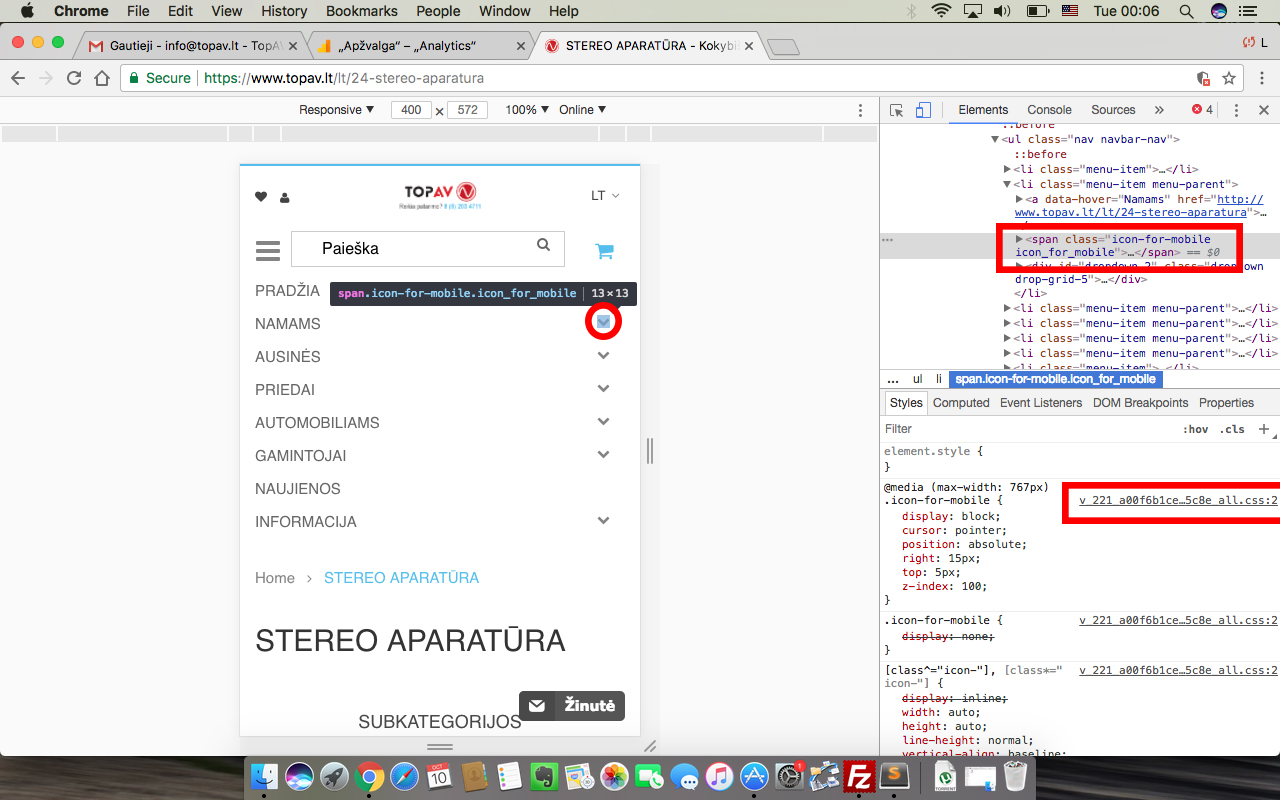Open the App Store from the Dock
This screenshot has width=1280, height=800.
pos(754,776)
